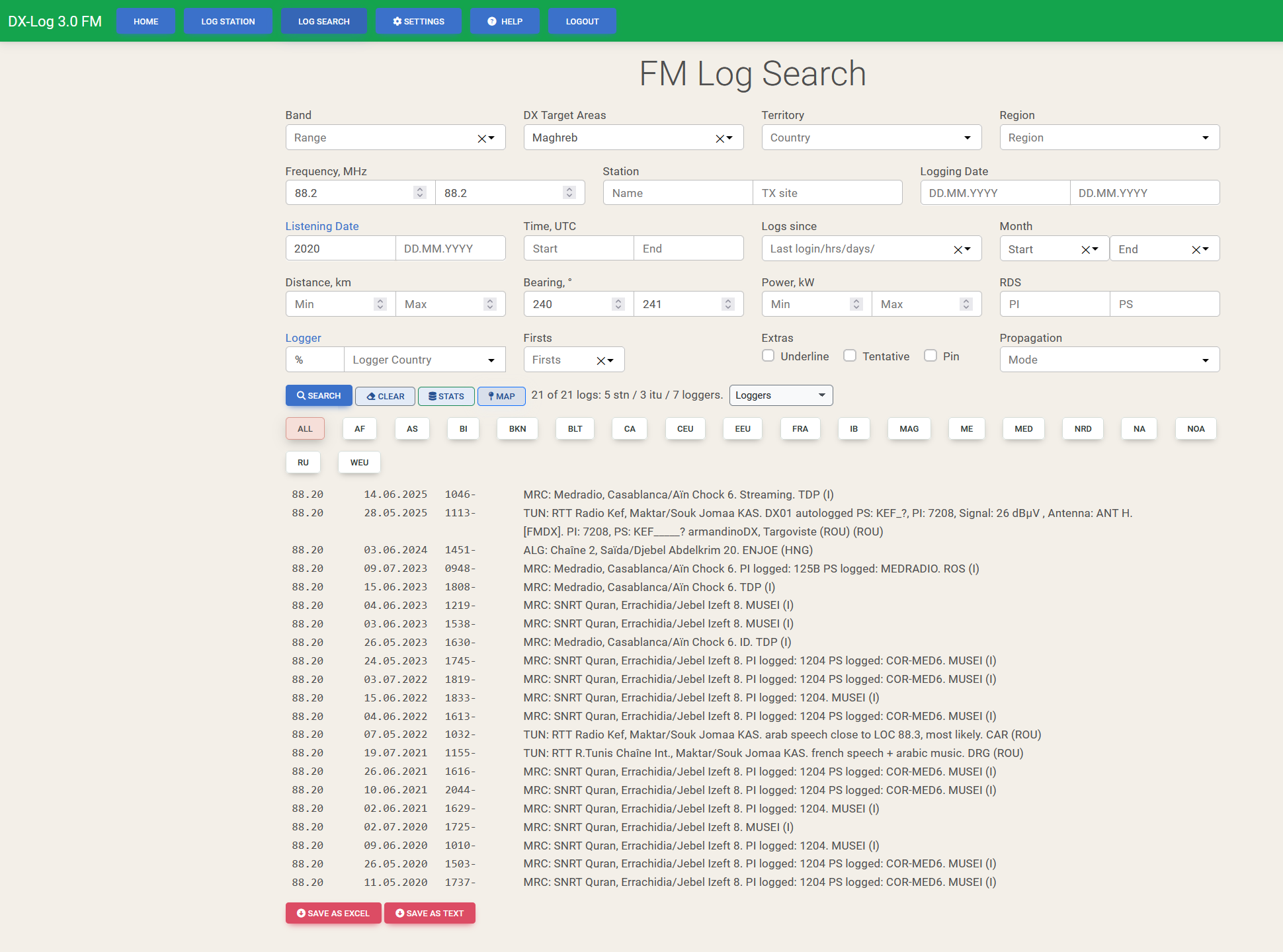Click the log entry dated 19.07.2021
The image size is (1283, 952).
pyautogui.click(x=753, y=753)
